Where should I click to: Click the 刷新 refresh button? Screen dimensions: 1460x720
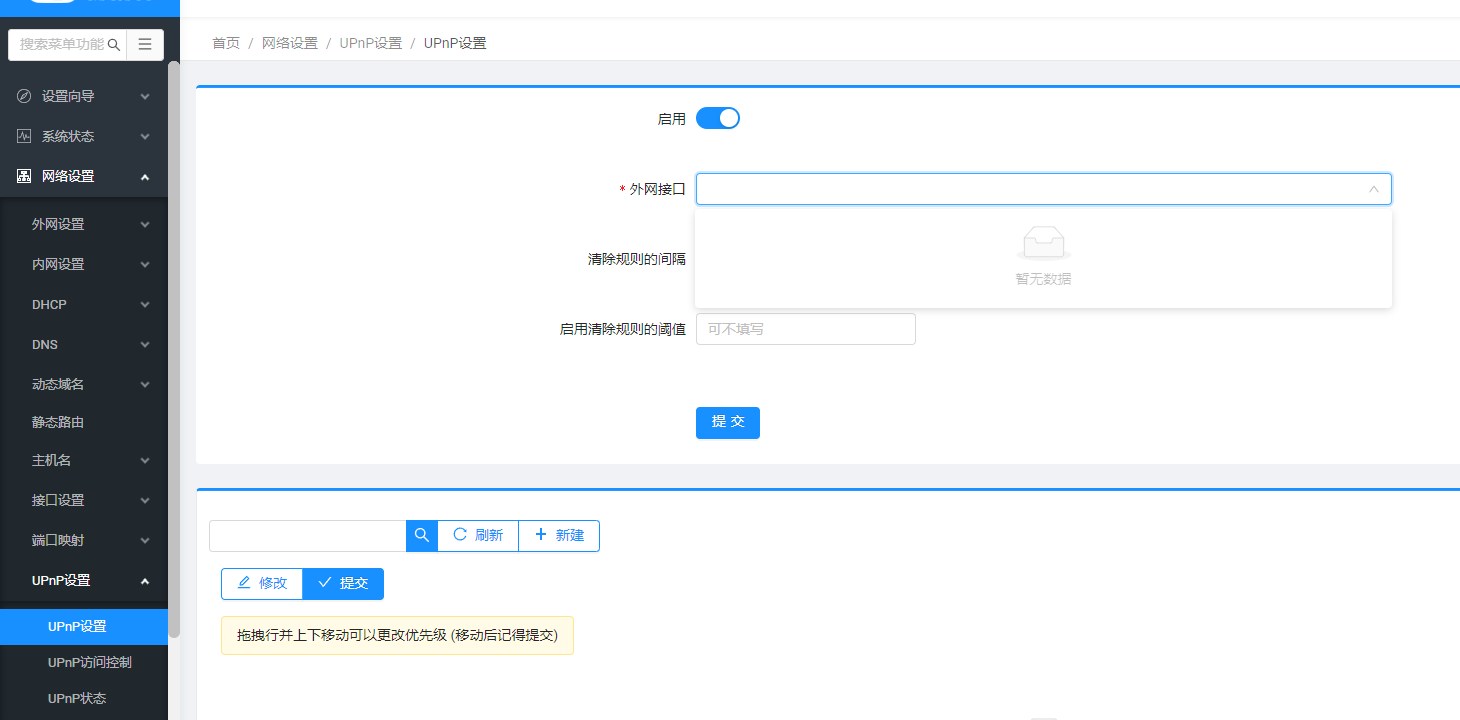(478, 535)
